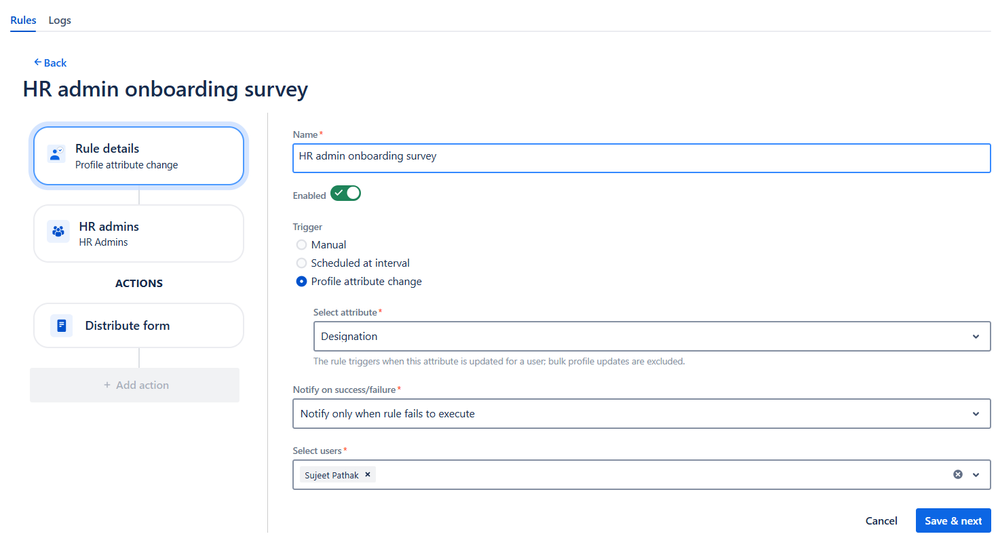Viewport: 998px width, 545px height.
Task: Click the back arrow icon
Action: [x=38, y=63]
